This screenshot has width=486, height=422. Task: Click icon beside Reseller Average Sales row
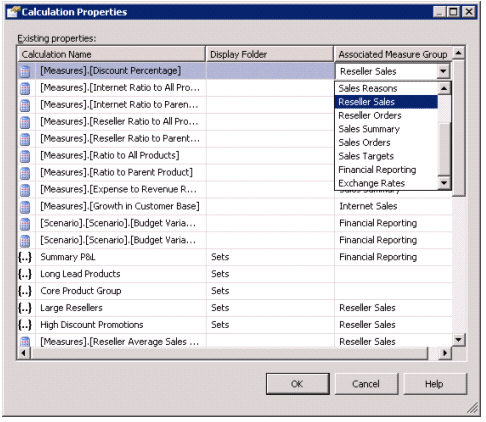25,342
